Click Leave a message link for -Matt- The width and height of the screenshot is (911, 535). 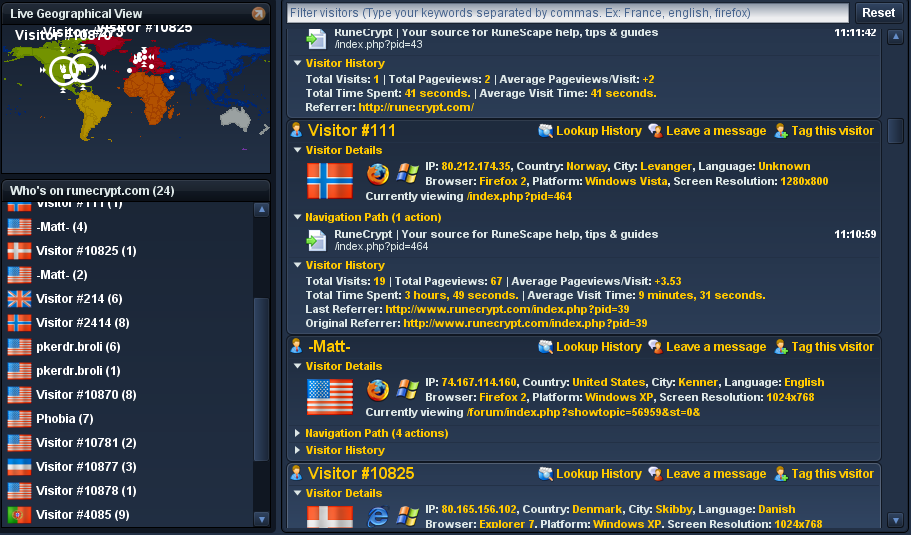pyautogui.click(x=716, y=347)
